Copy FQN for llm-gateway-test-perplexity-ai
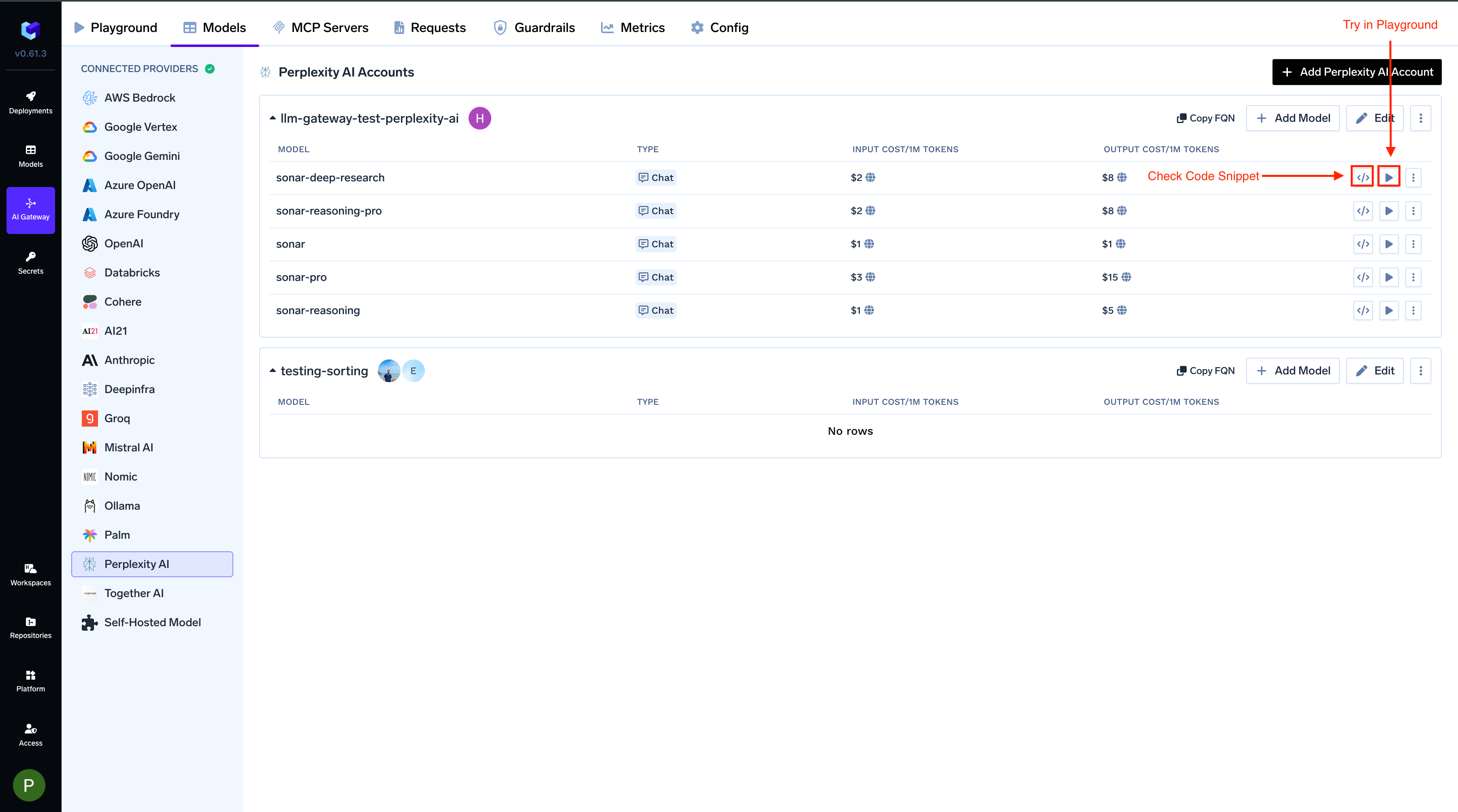 pos(1206,118)
